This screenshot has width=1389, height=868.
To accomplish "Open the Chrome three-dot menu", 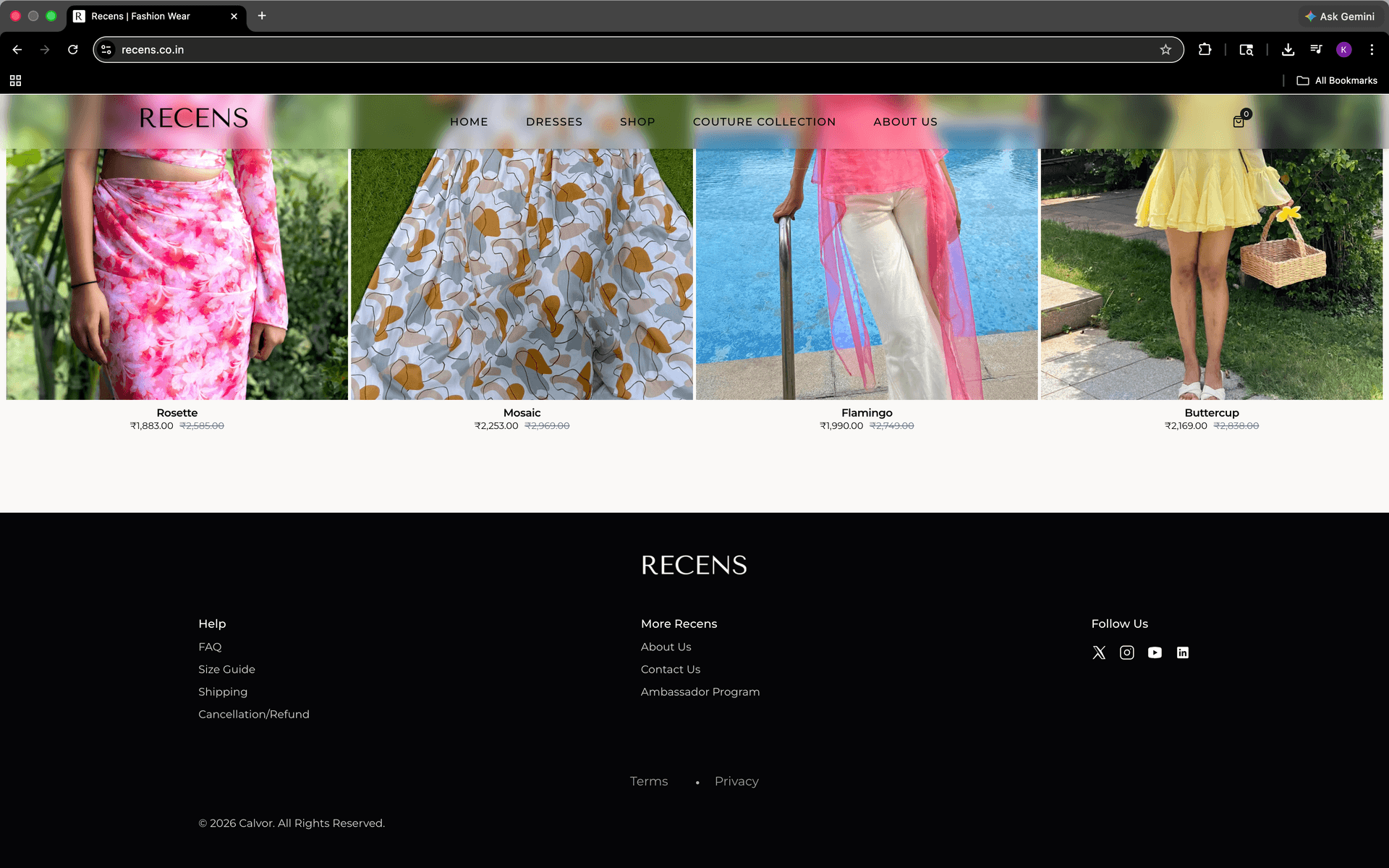I will [x=1372, y=50].
